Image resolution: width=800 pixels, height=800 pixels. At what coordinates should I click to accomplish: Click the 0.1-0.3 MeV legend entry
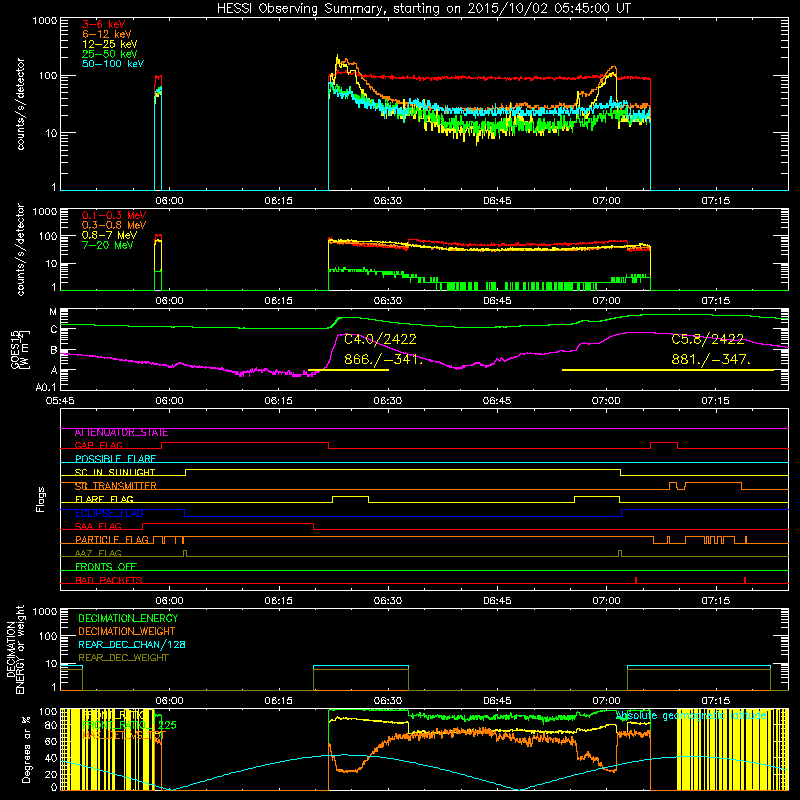(x=114, y=215)
